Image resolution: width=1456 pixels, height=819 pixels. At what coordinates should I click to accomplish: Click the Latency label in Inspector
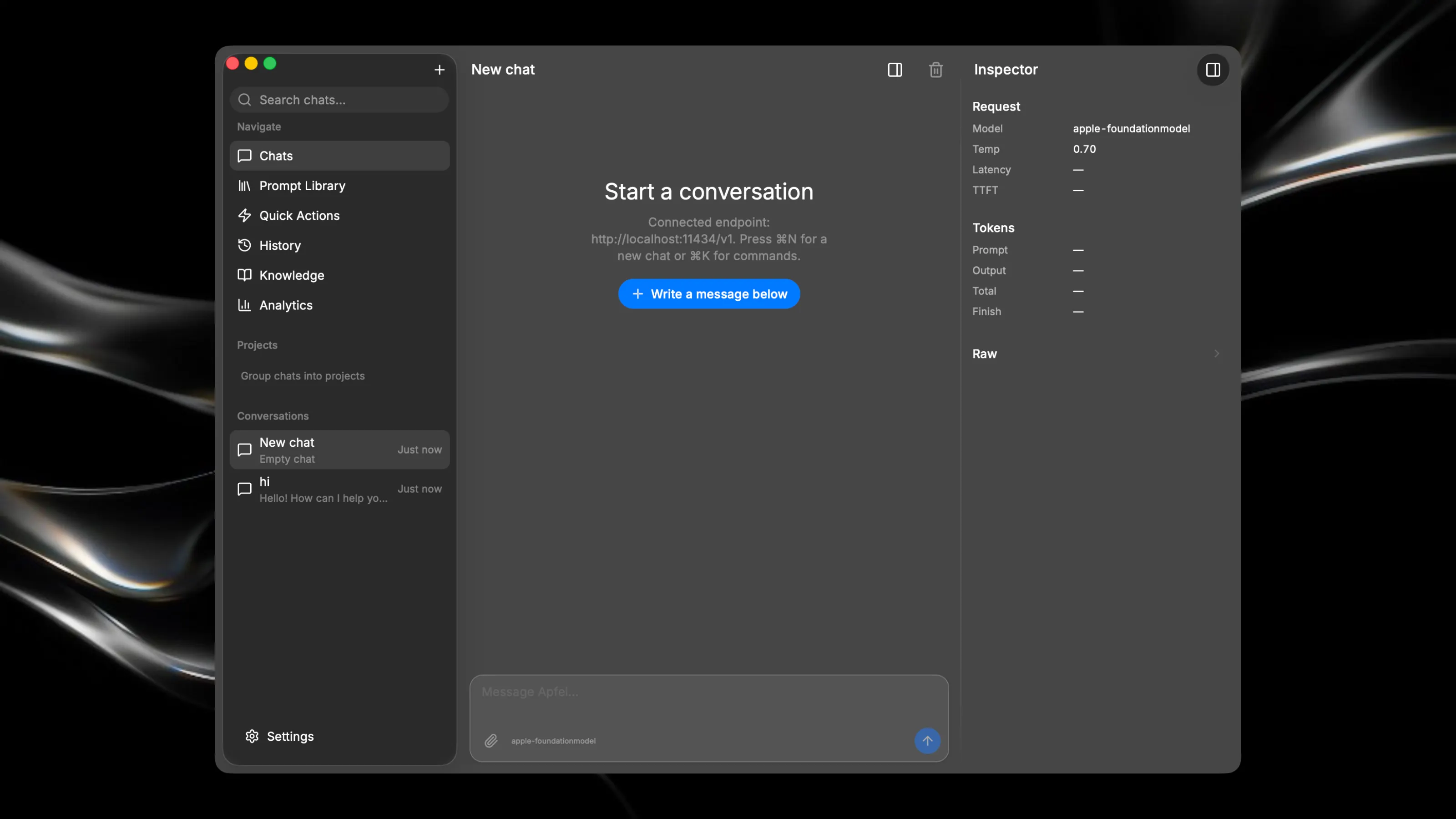tap(991, 170)
